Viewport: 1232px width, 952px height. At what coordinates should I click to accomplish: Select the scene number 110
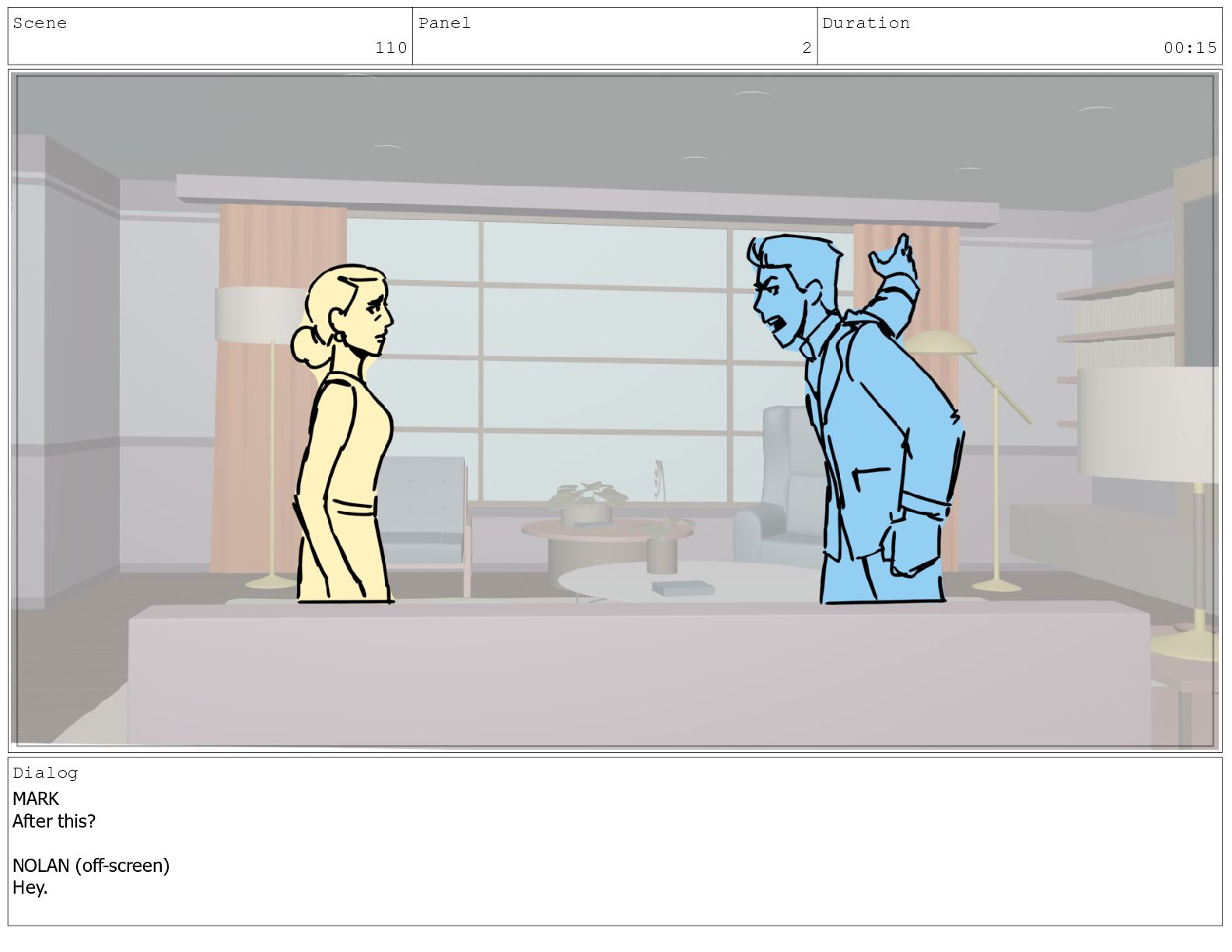click(391, 48)
